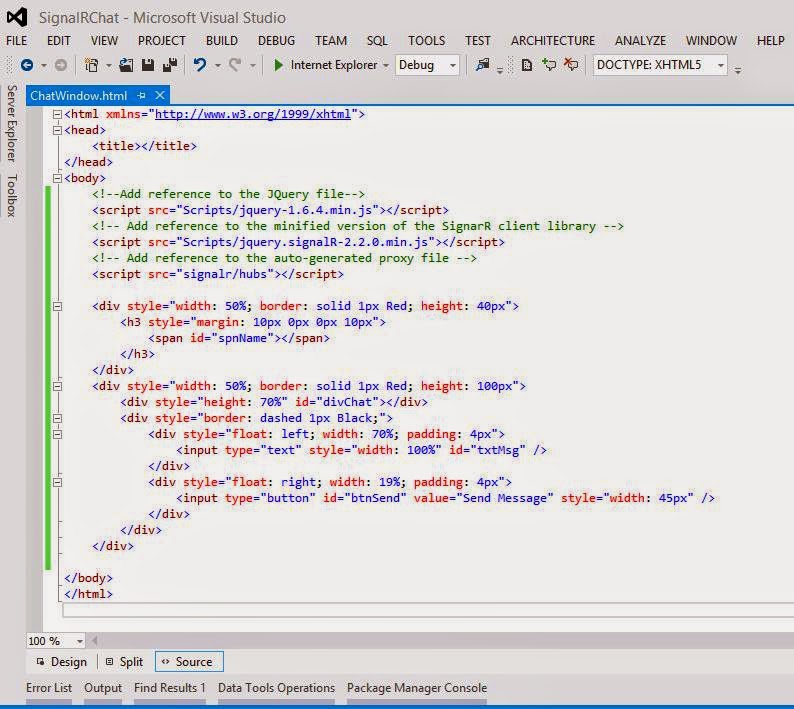Image resolution: width=794 pixels, height=709 pixels.
Task: Click the Visual Studio logo icon
Action: pyautogui.click(x=17, y=17)
